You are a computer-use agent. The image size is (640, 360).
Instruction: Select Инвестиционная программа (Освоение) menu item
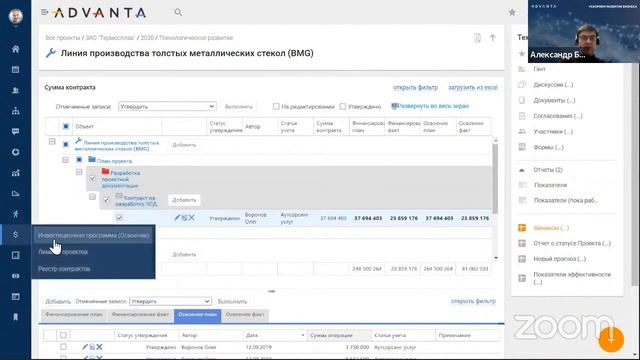click(93, 236)
